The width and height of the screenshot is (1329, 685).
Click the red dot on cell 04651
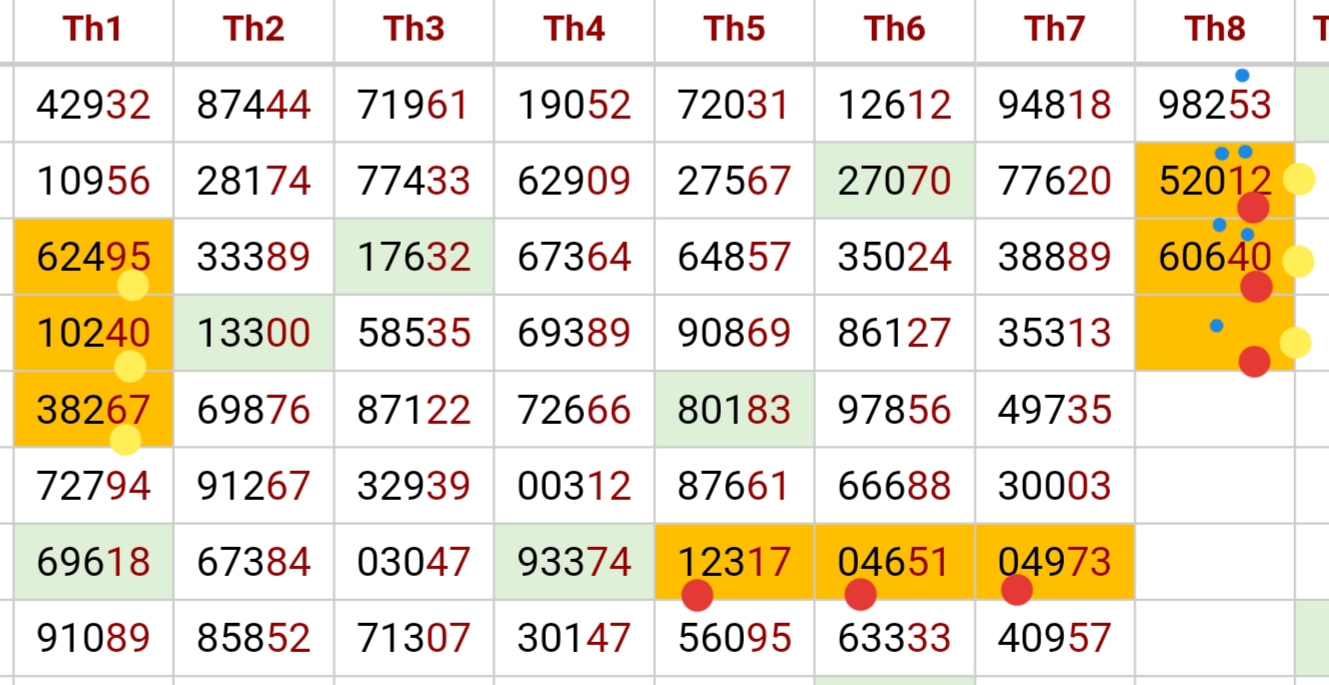pyautogui.click(x=860, y=594)
